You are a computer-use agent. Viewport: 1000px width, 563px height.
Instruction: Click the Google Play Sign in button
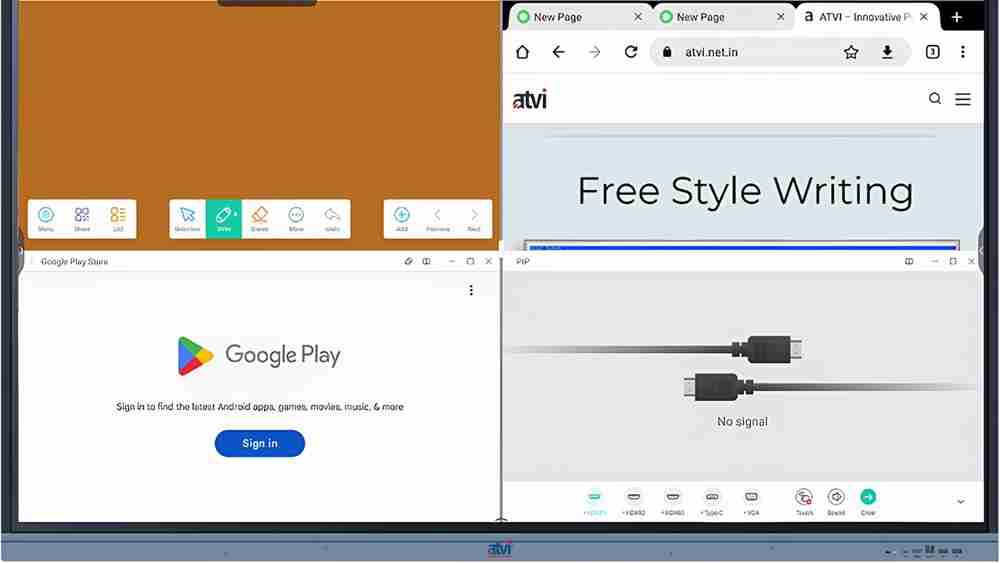pos(260,443)
